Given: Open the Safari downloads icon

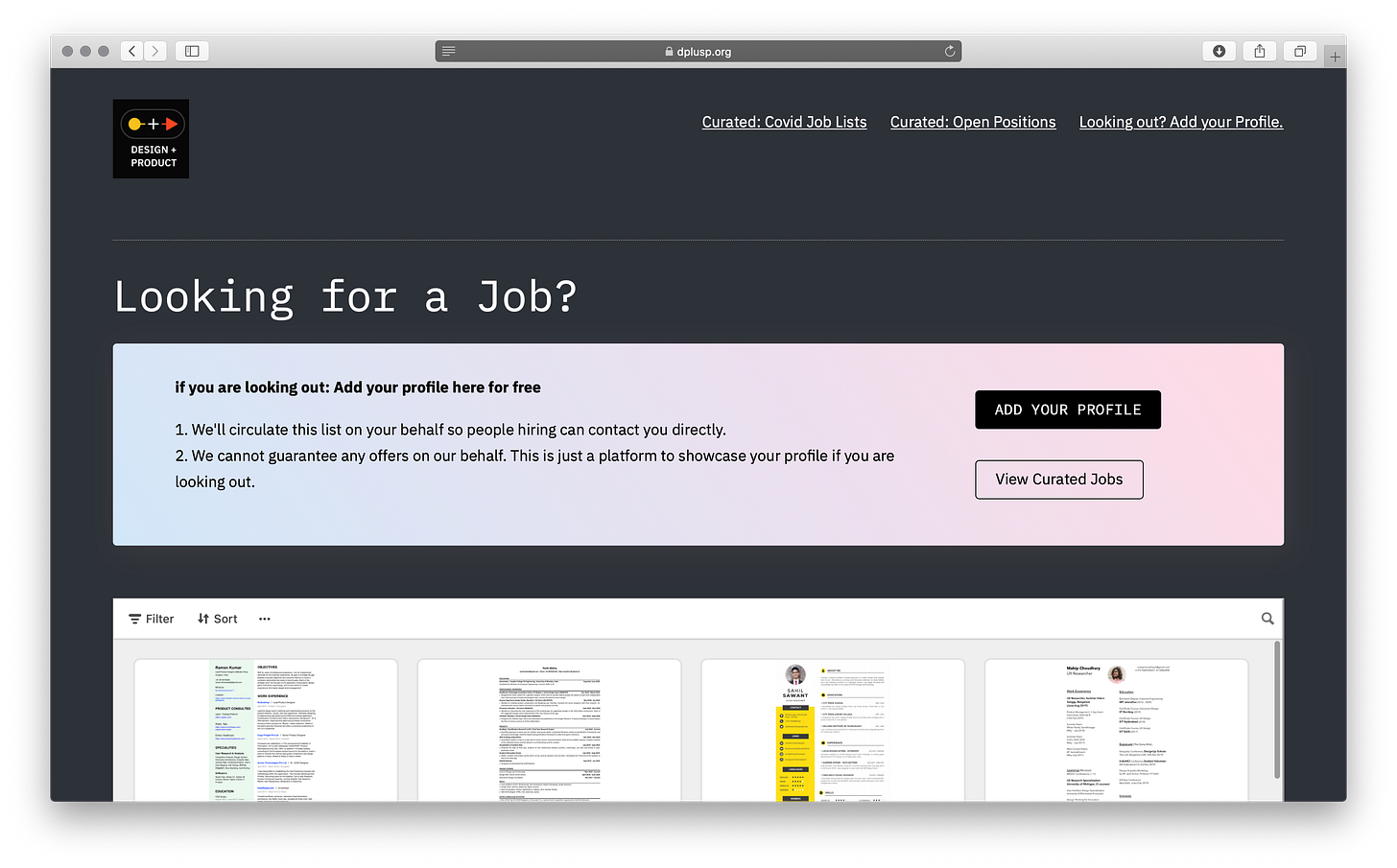Looking at the screenshot, I should [1219, 51].
